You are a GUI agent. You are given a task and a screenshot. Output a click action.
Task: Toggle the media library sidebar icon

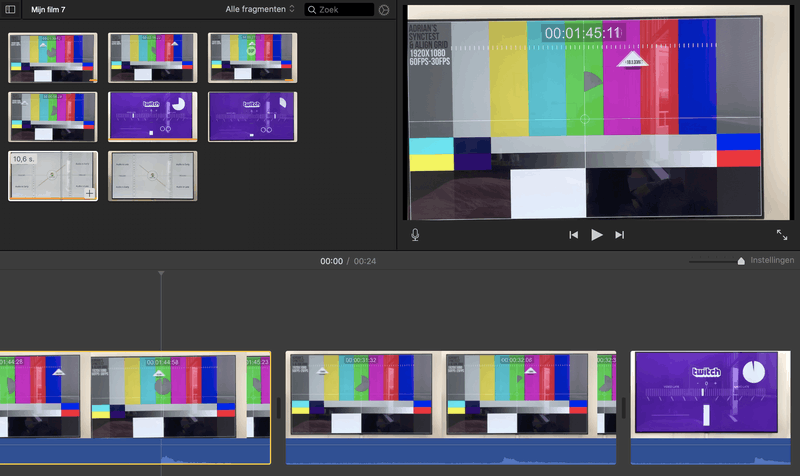(10, 9)
